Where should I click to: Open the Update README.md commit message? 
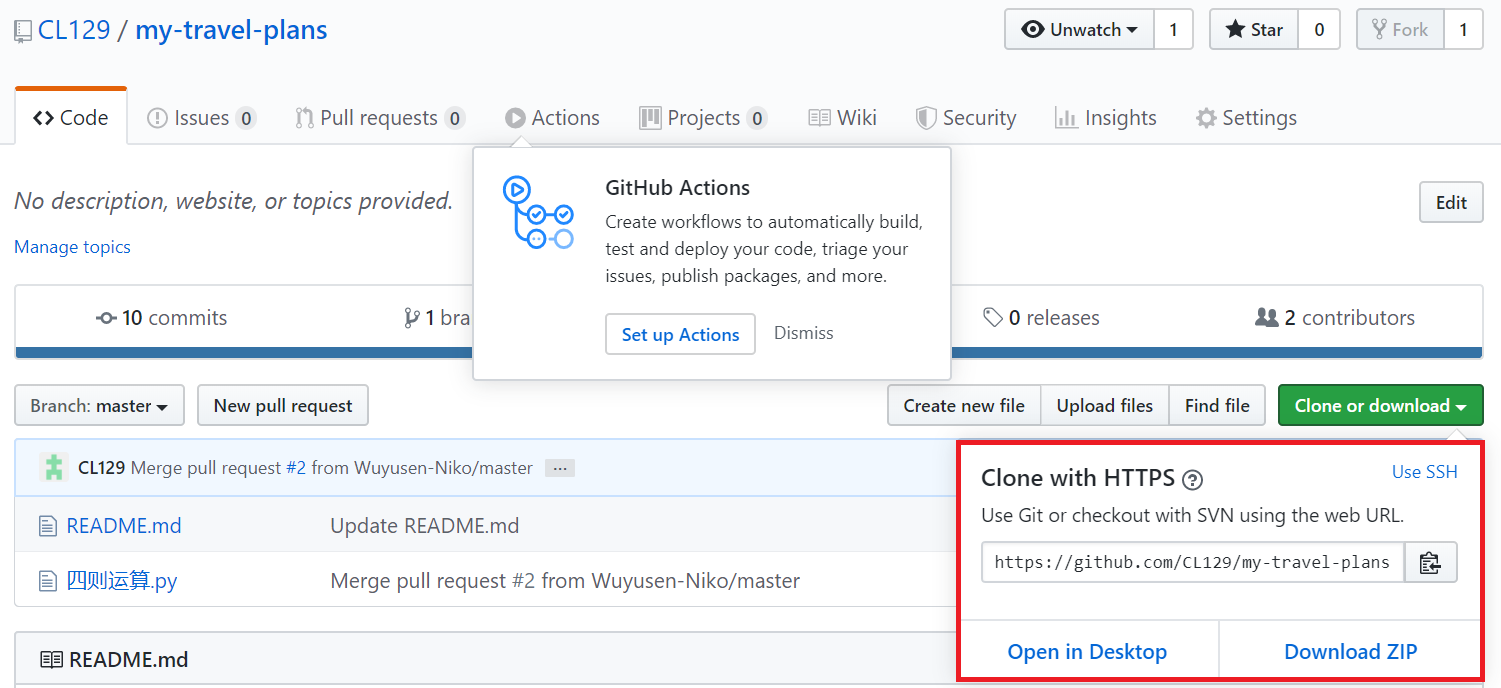pyautogui.click(x=425, y=526)
